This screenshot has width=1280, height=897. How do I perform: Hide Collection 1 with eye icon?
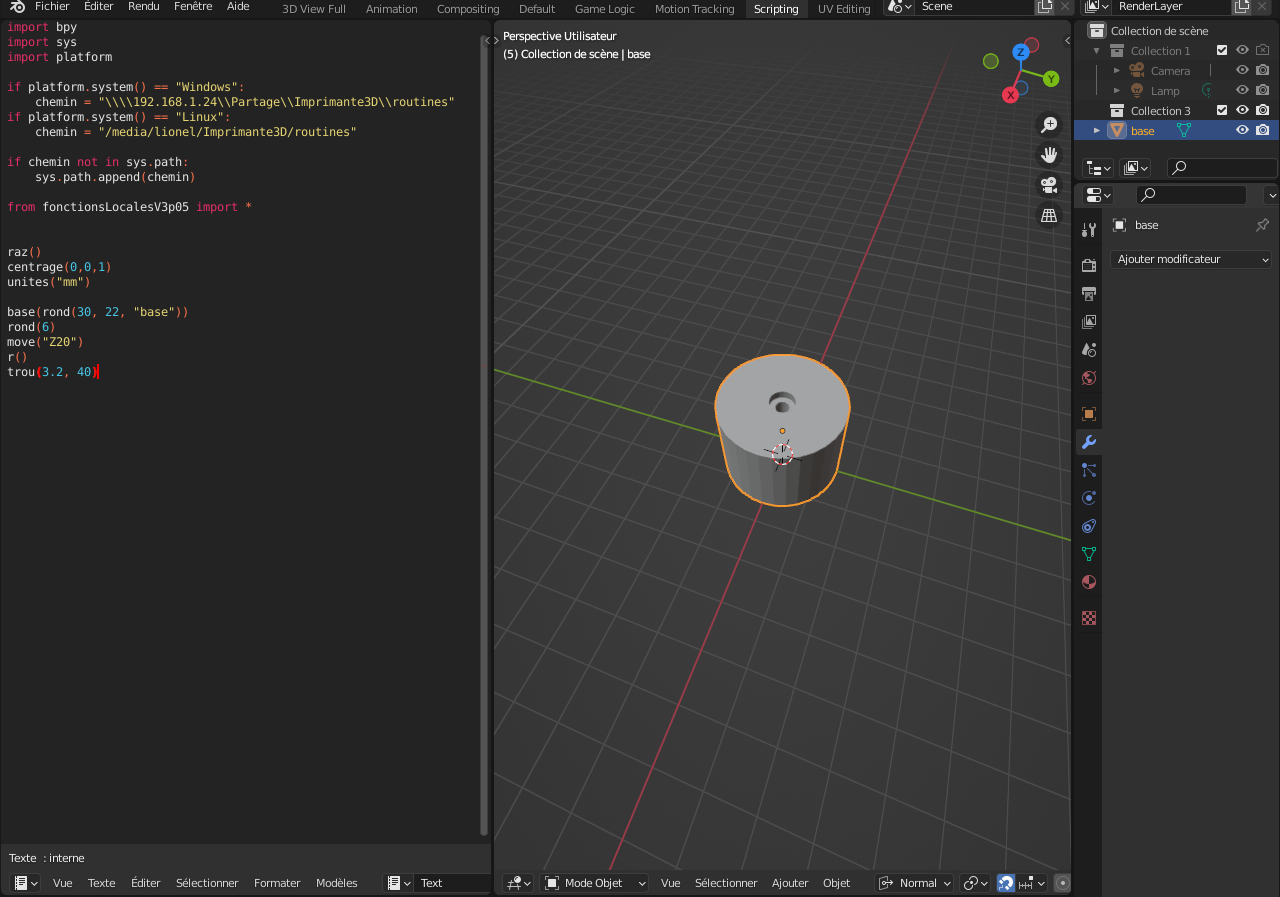click(1242, 50)
